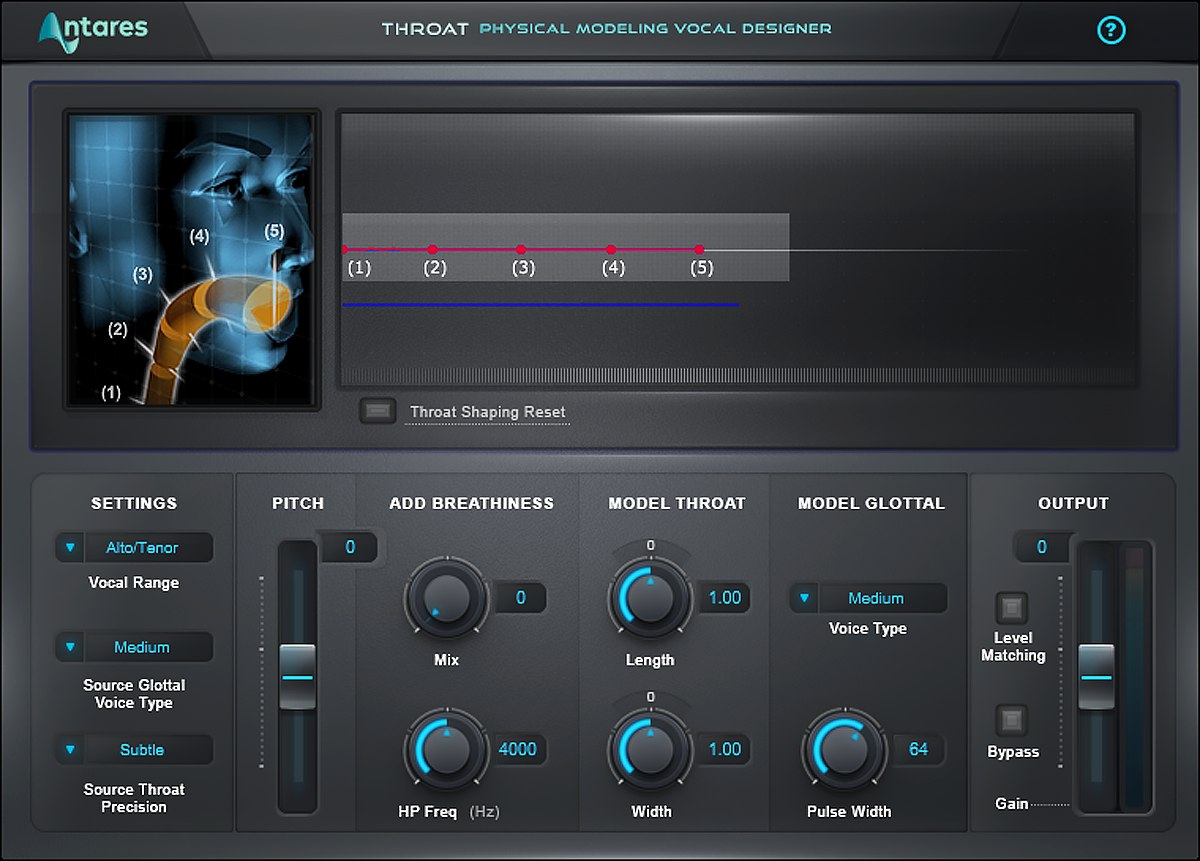
Task: Toggle the Level Matching button
Action: pos(1011,608)
